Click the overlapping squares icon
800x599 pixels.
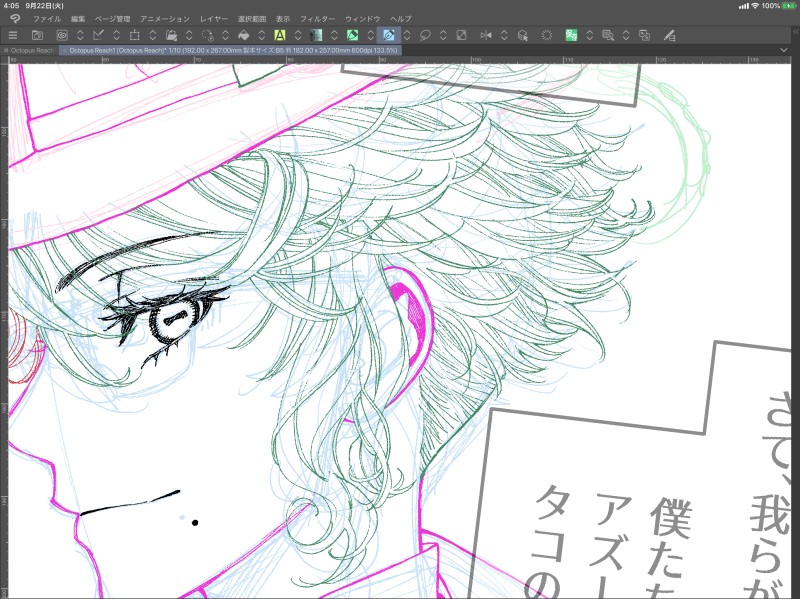click(x=644, y=35)
